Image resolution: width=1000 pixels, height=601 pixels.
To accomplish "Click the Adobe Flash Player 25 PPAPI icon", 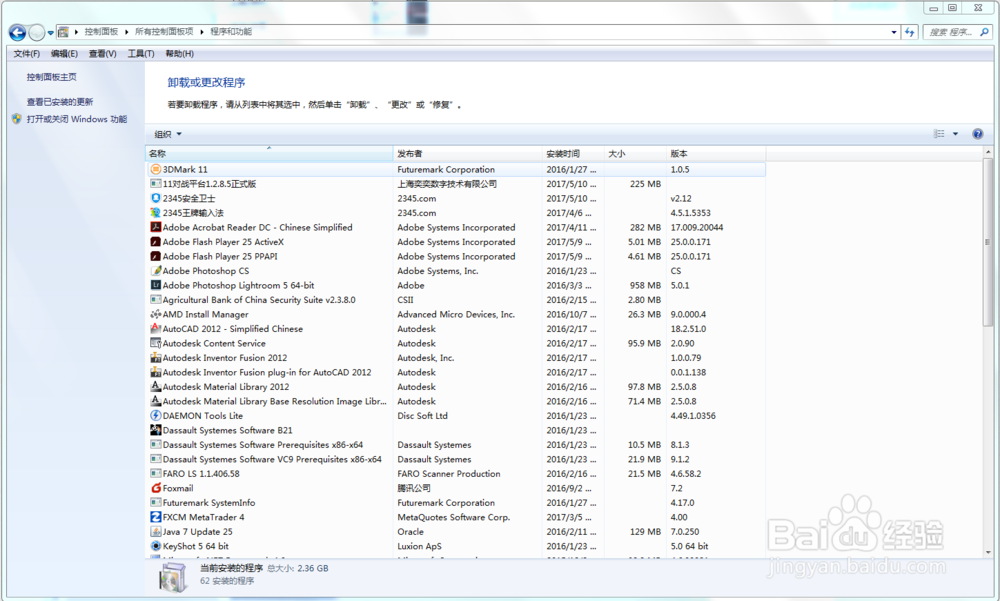I will point(156,256).
